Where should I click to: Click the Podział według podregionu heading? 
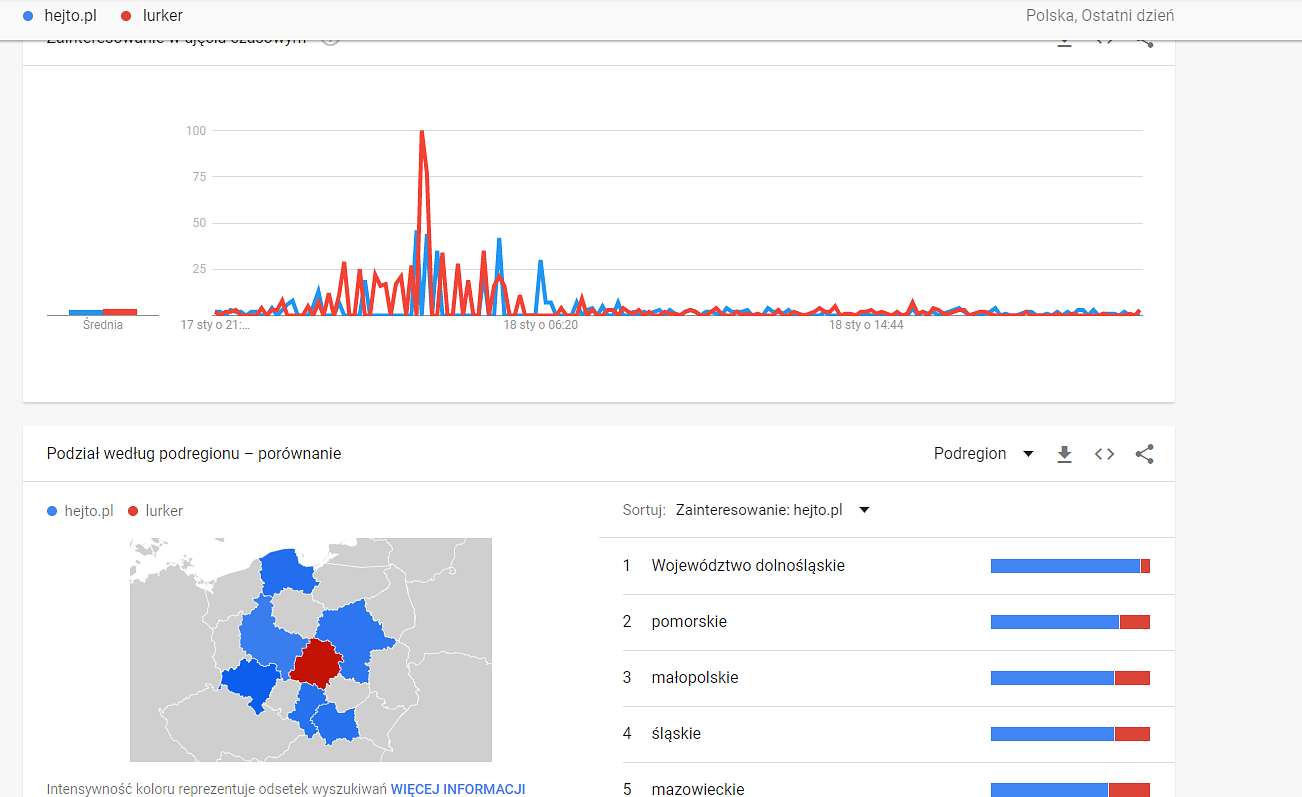click(x=194, y=454)
